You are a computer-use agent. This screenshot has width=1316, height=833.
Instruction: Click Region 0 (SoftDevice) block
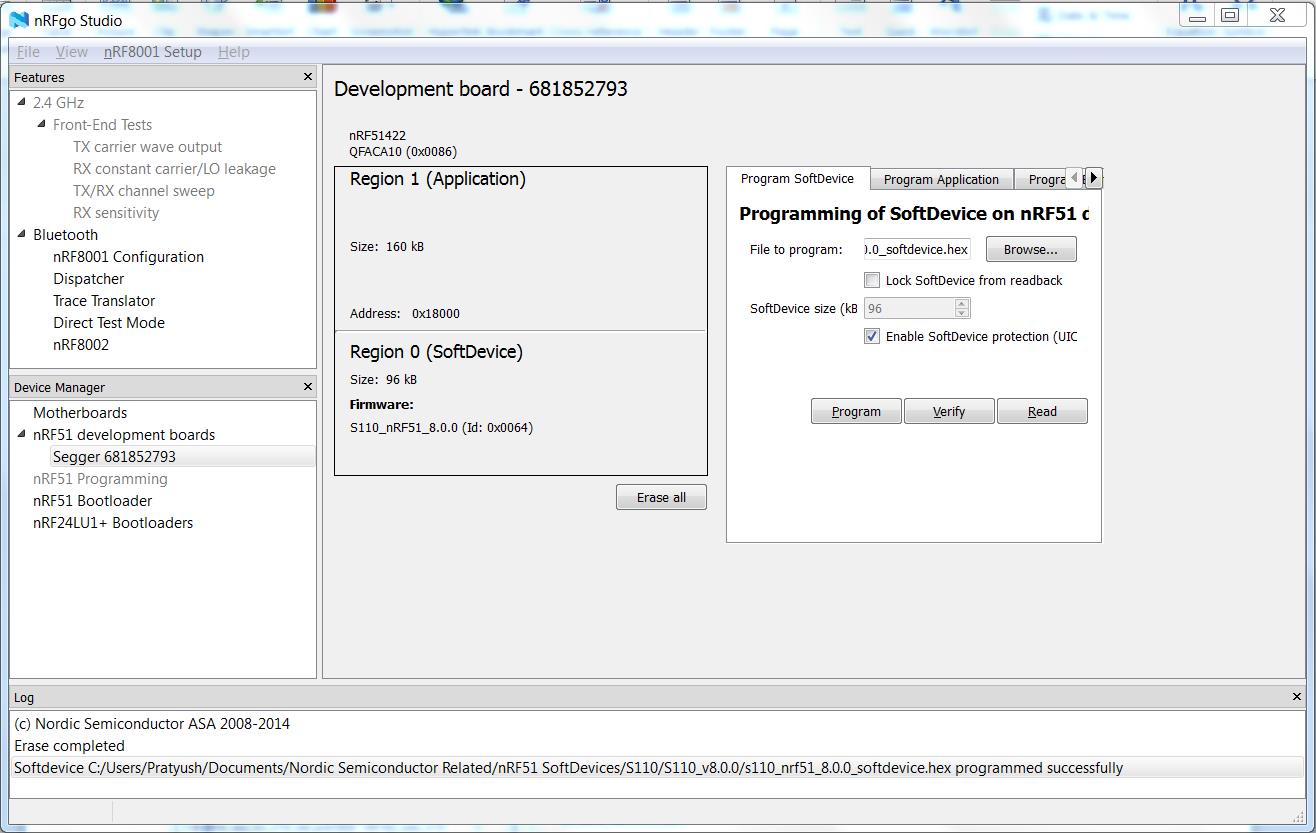(x=520, y=402)
